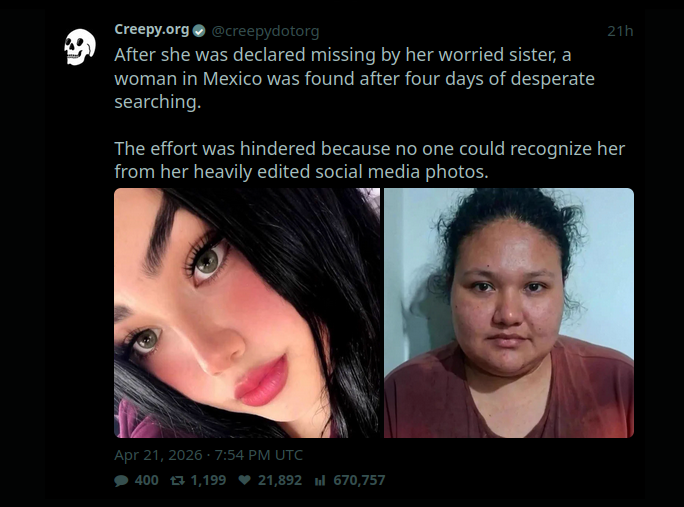
Task: Click the 1,199 retweets count
Action: [209, 480]
